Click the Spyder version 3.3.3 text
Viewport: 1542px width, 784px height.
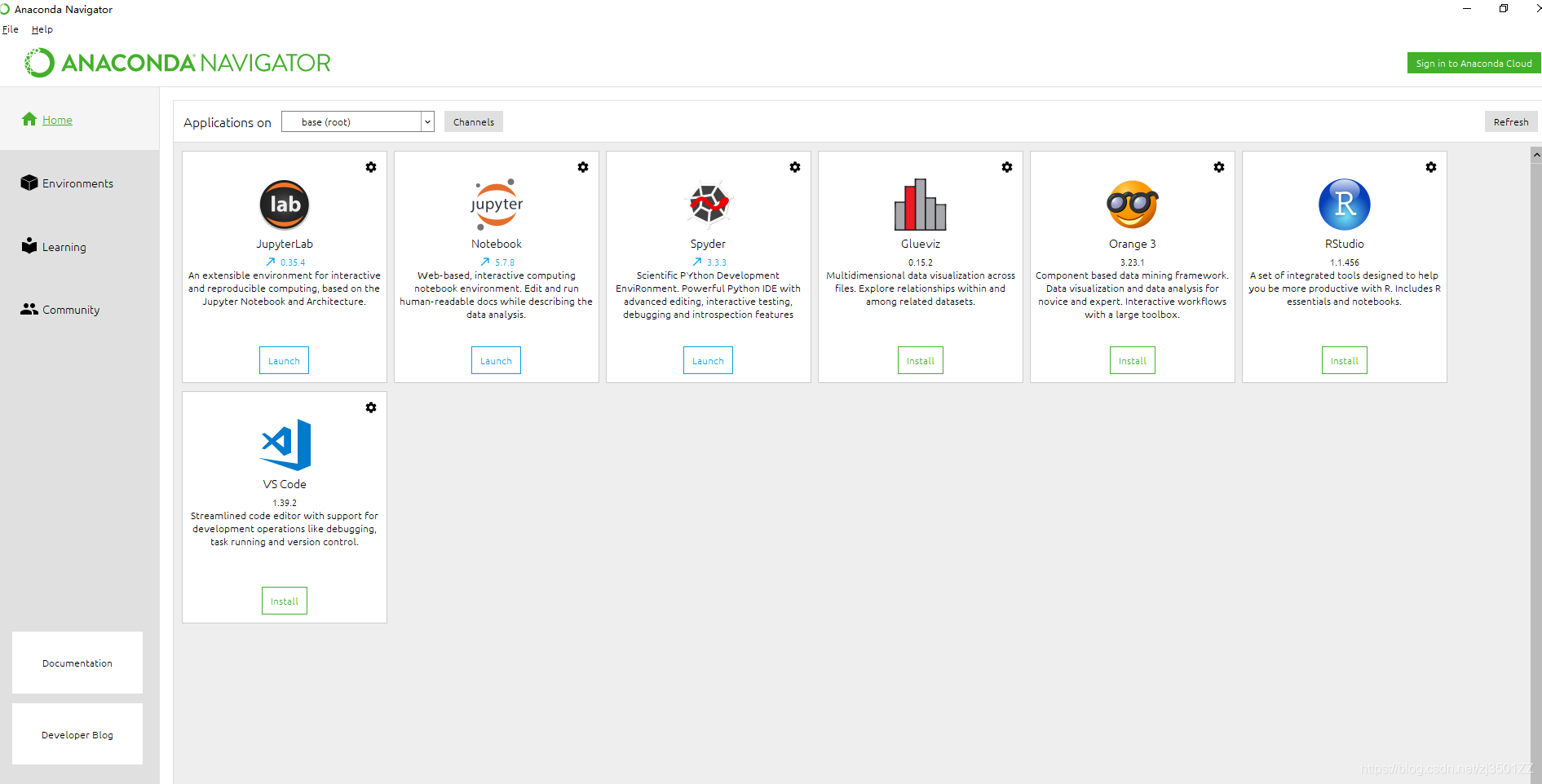point(717,262)
